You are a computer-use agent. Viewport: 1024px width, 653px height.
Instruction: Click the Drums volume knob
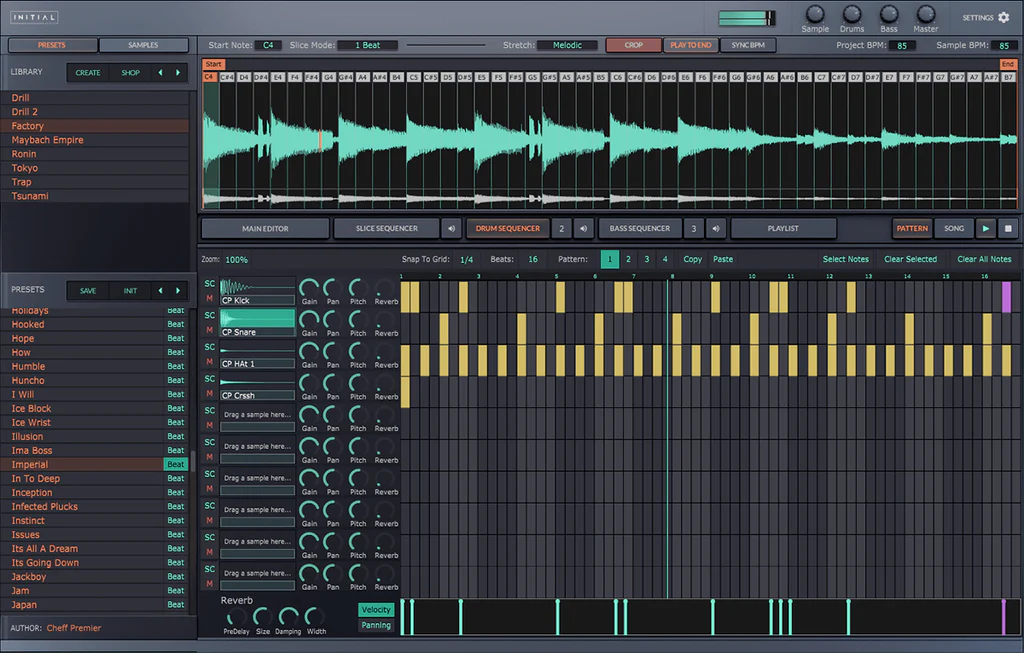[x=852, y=14]
